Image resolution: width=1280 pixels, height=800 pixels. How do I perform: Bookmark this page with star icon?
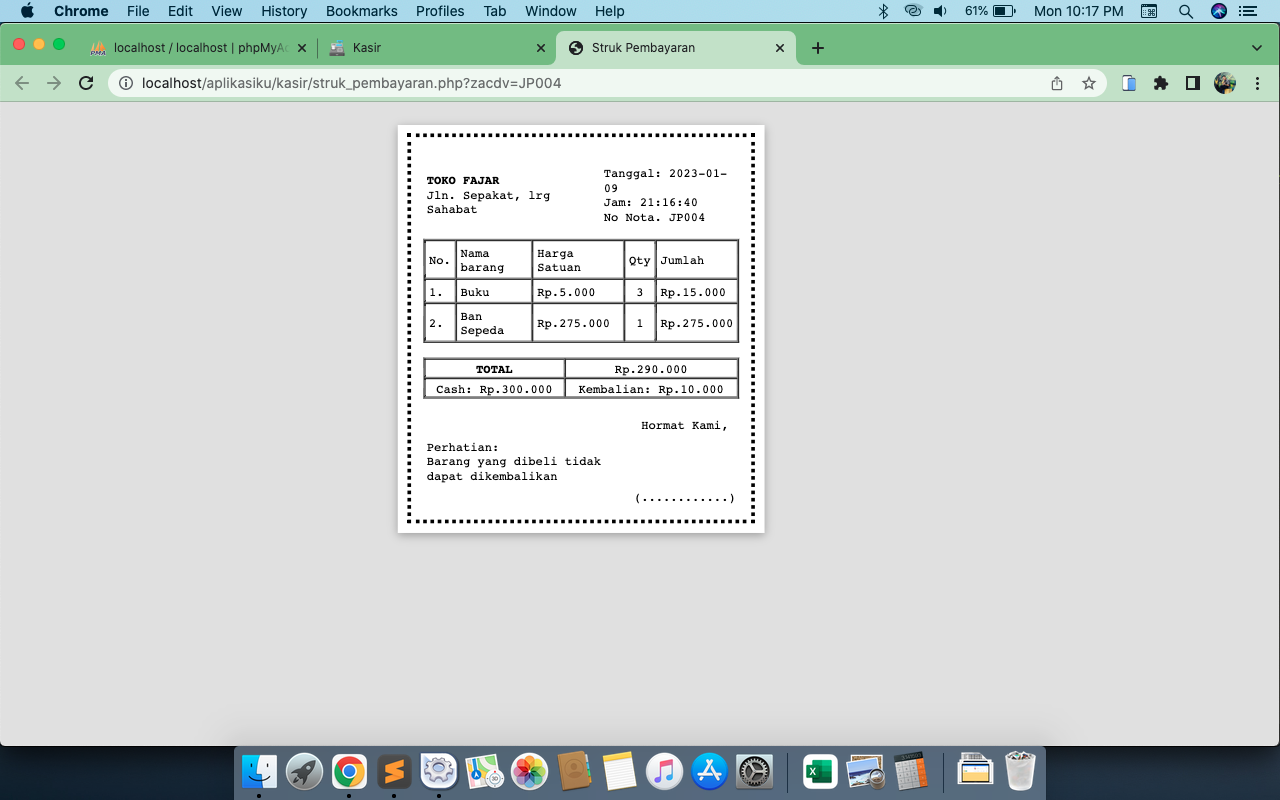[x=1089, y=83]
